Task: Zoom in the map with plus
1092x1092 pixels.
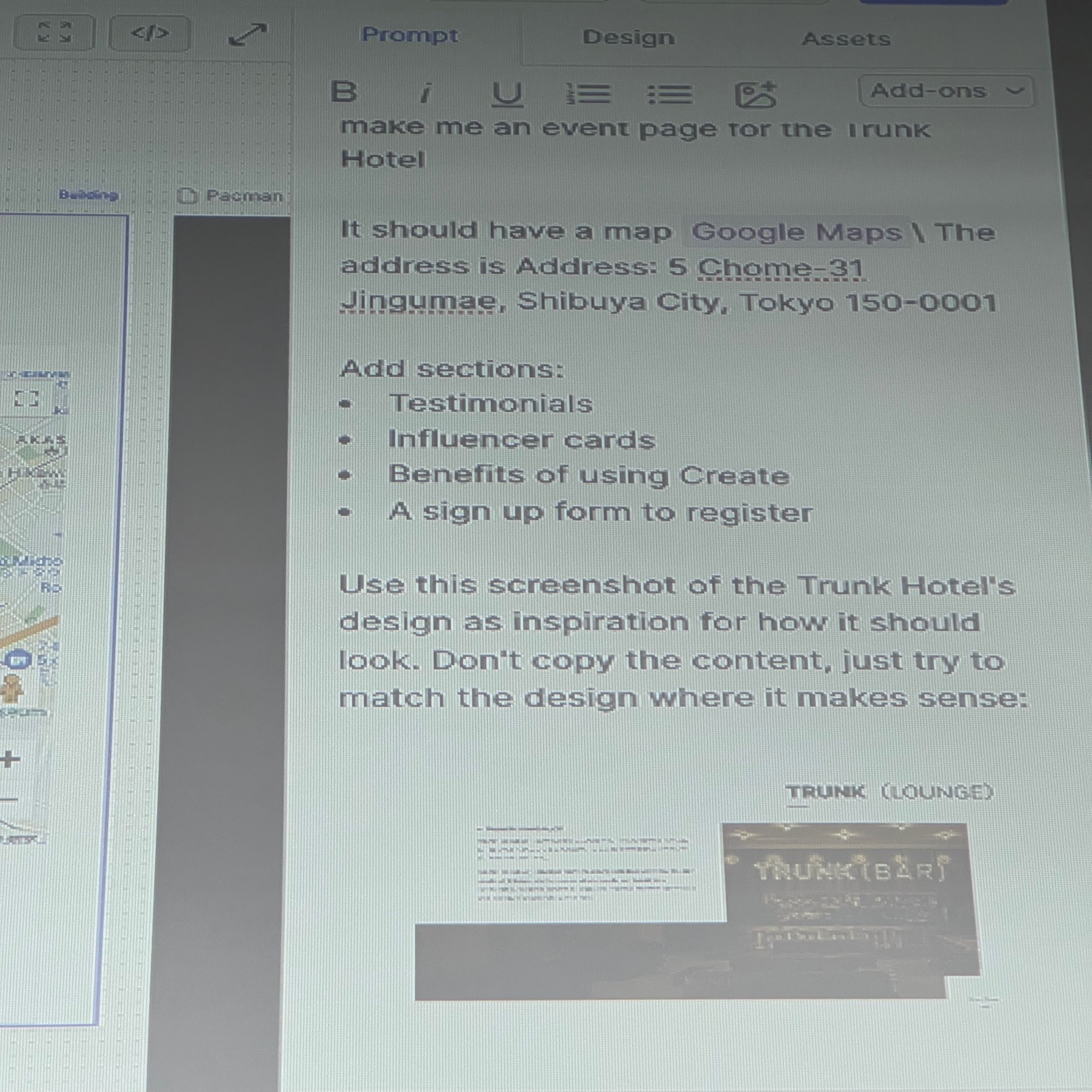Action: pyautogui.click(x=9, y=759)
